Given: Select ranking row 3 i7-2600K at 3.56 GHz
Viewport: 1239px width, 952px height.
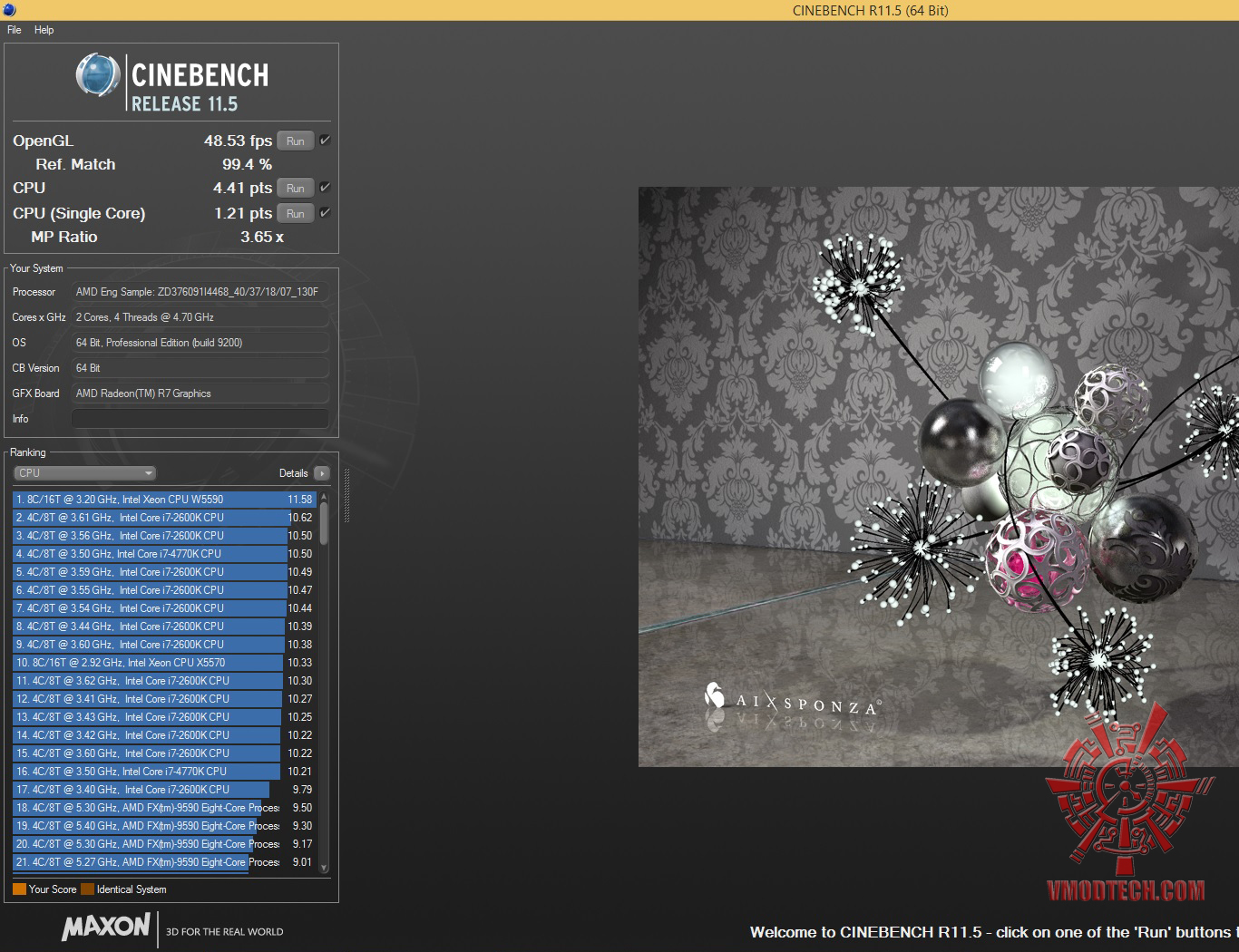Looking at the screenshot, I should [x=164, y=536].
